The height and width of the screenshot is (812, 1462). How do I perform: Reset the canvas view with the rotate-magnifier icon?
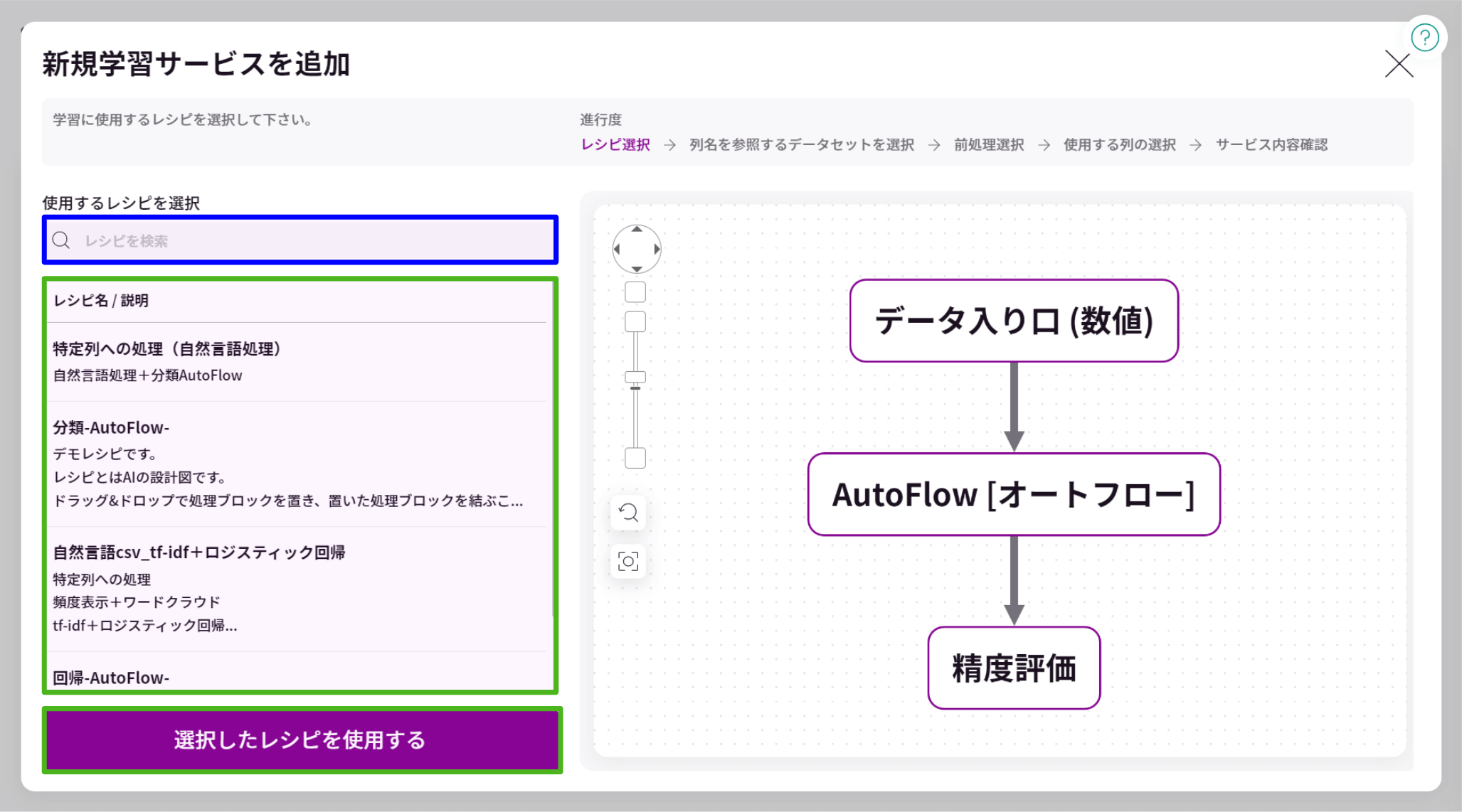[x=627, y=513]
